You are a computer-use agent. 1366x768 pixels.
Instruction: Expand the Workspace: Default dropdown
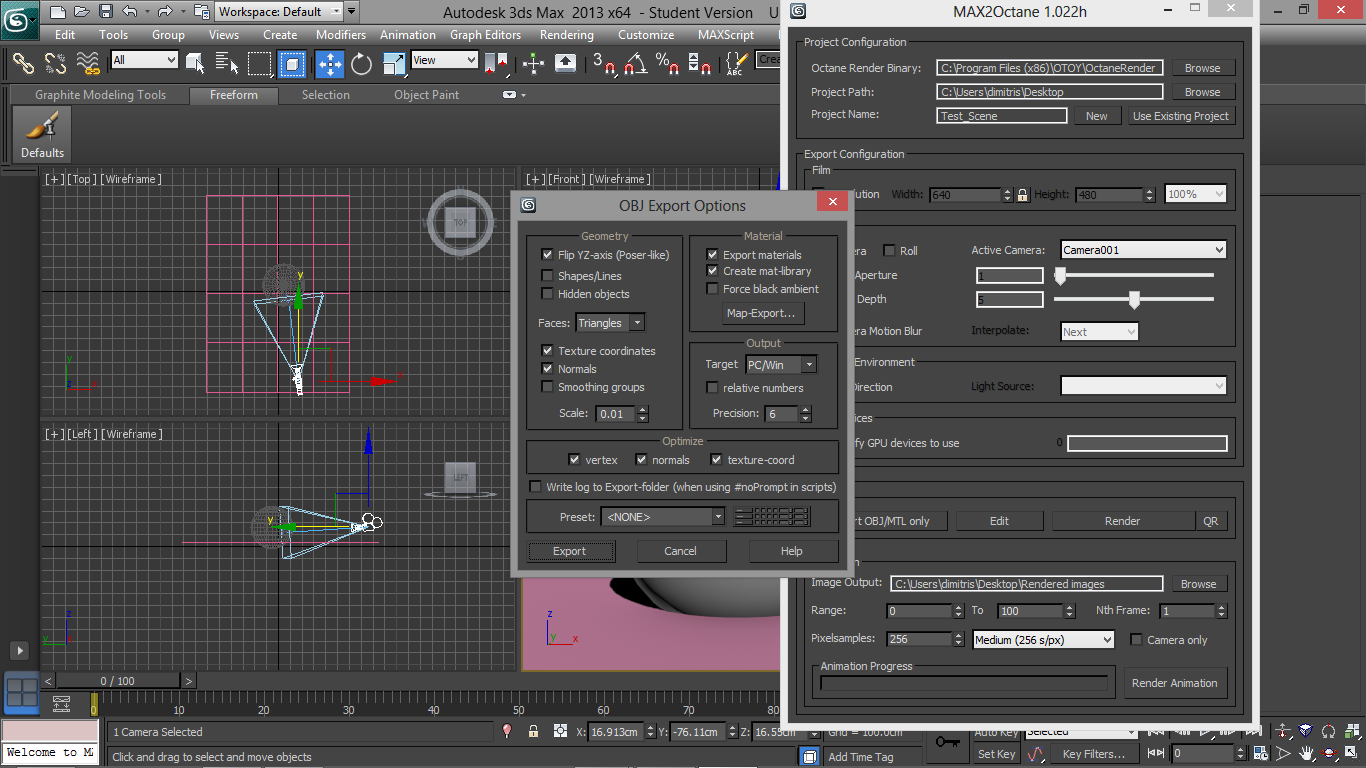tap(279, 12)
